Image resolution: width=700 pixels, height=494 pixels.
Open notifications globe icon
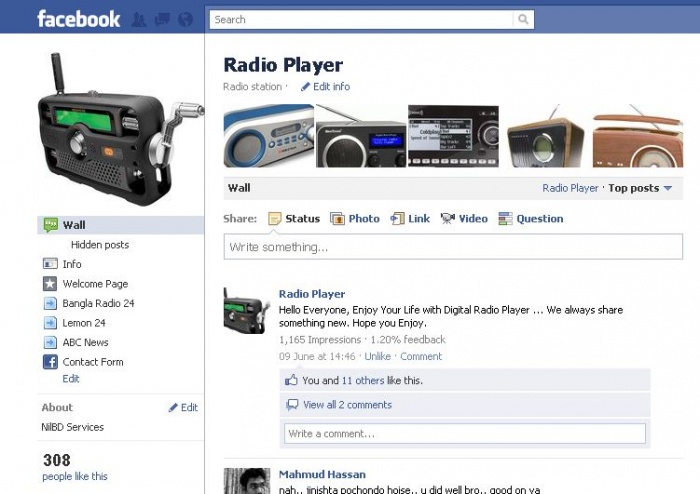(185, 20)
